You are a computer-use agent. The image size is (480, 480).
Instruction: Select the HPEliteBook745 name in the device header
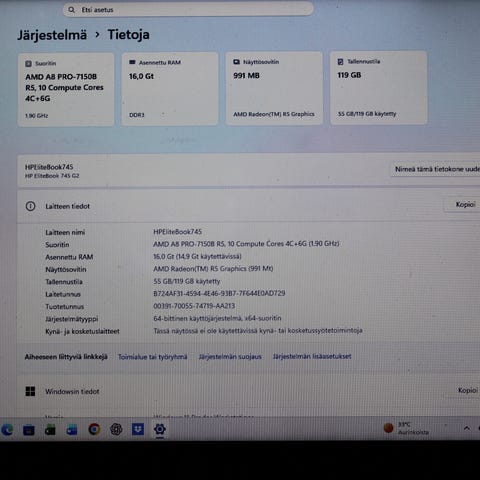[x=49, y=167]
